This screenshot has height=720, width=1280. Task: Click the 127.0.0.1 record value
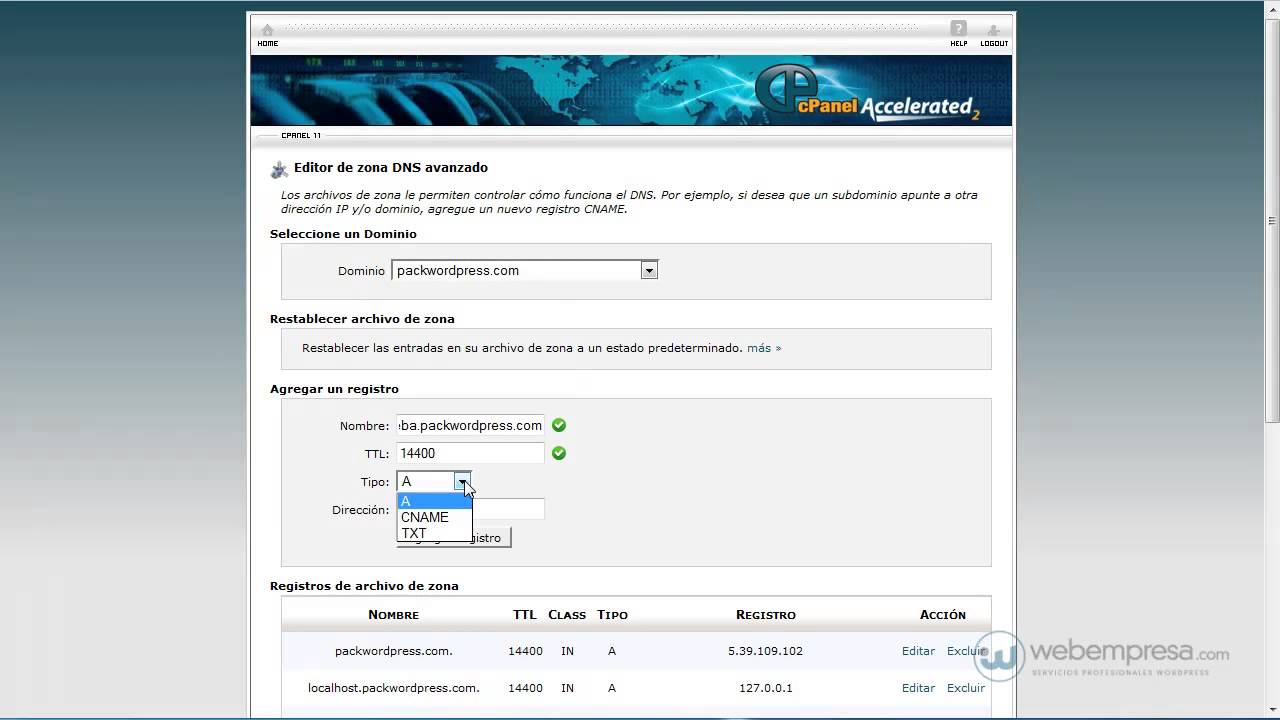tap(766, 688)
